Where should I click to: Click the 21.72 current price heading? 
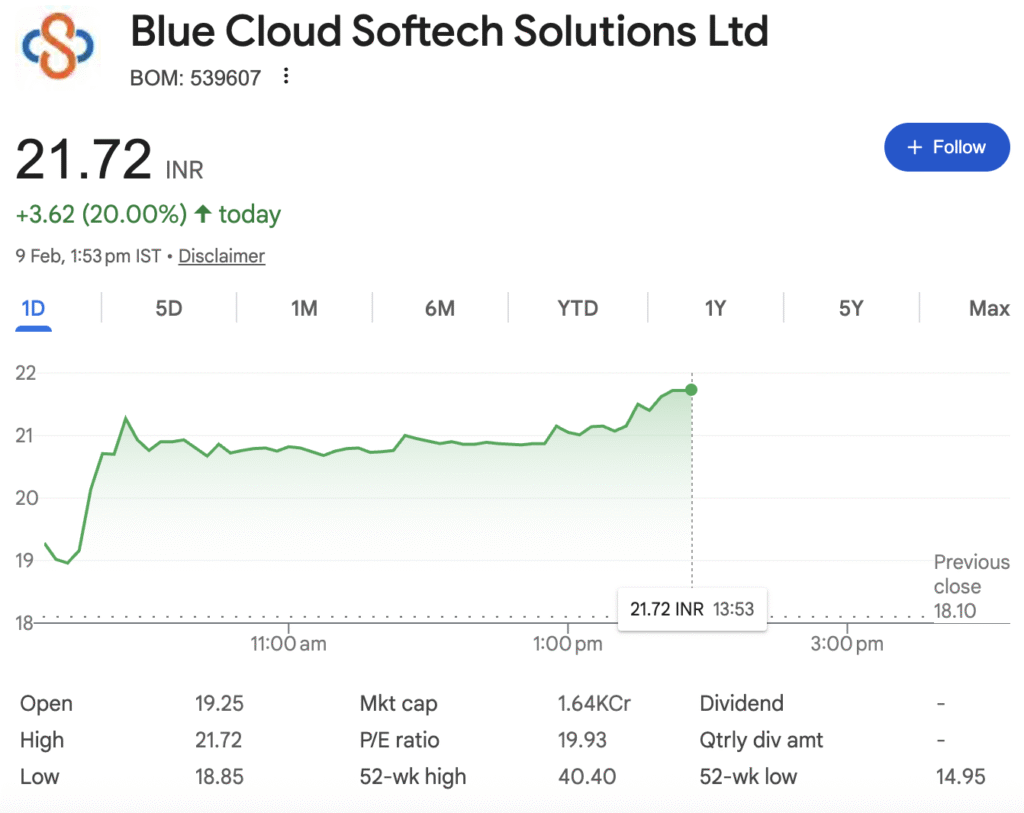(84, 160)
